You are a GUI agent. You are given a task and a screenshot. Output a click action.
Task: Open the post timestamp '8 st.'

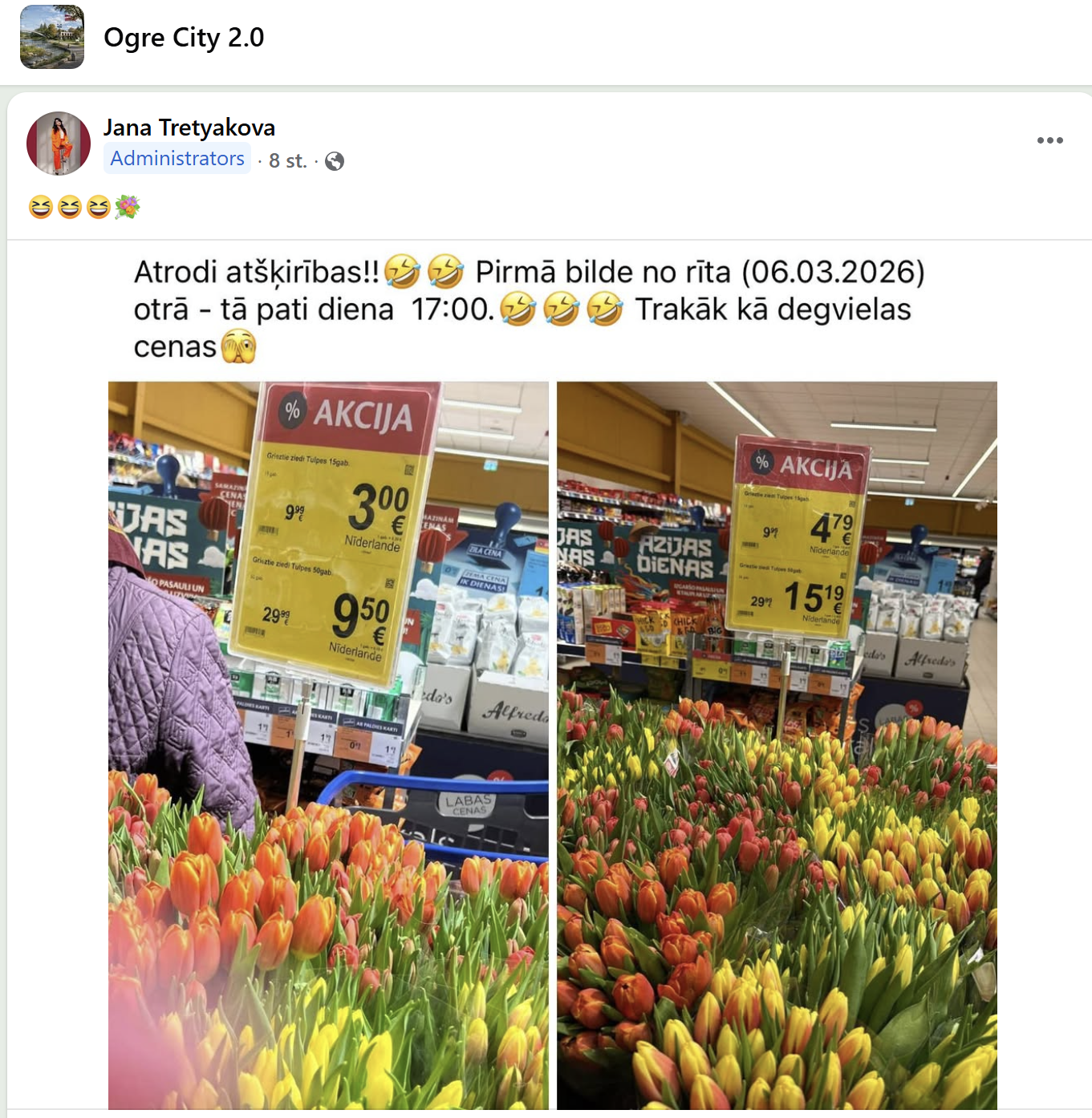pyautogui.click(x=288, y=161)
